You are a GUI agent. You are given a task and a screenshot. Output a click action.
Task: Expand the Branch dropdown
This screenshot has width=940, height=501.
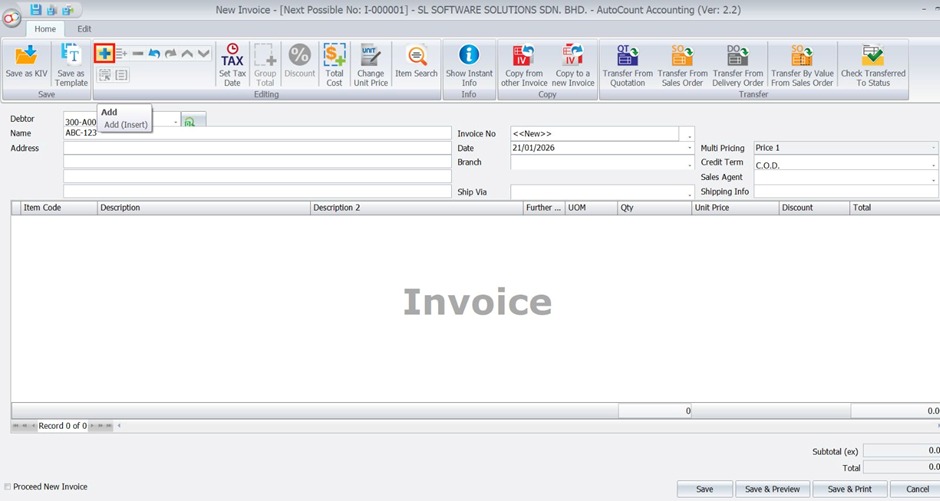click(689, 163)
